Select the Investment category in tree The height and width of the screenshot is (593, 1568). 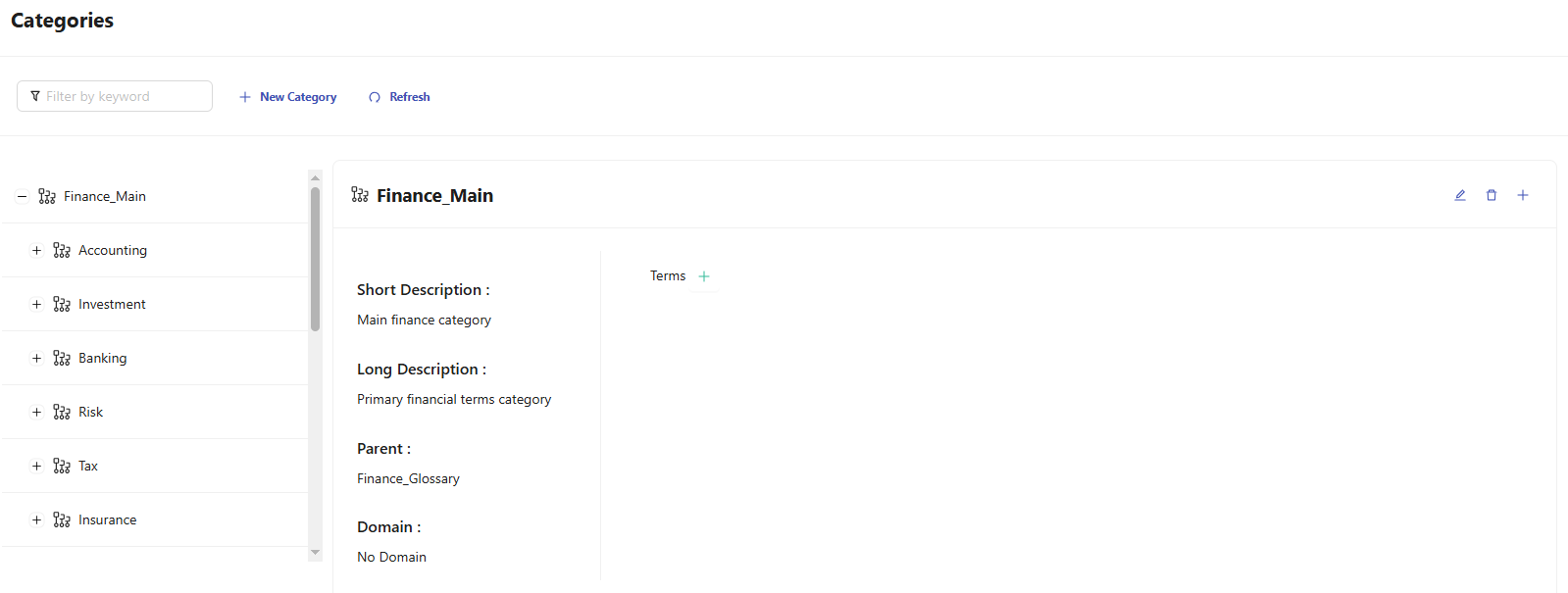(112, 305)
